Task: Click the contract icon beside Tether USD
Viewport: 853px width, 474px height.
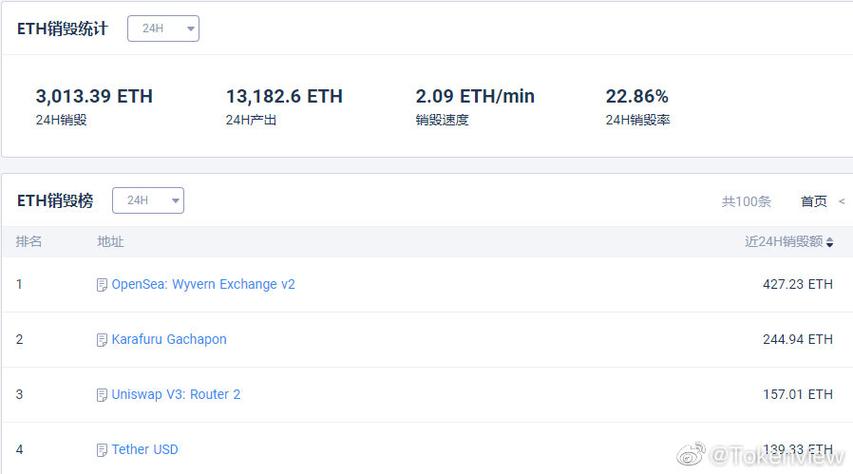Action: (102, 450)
